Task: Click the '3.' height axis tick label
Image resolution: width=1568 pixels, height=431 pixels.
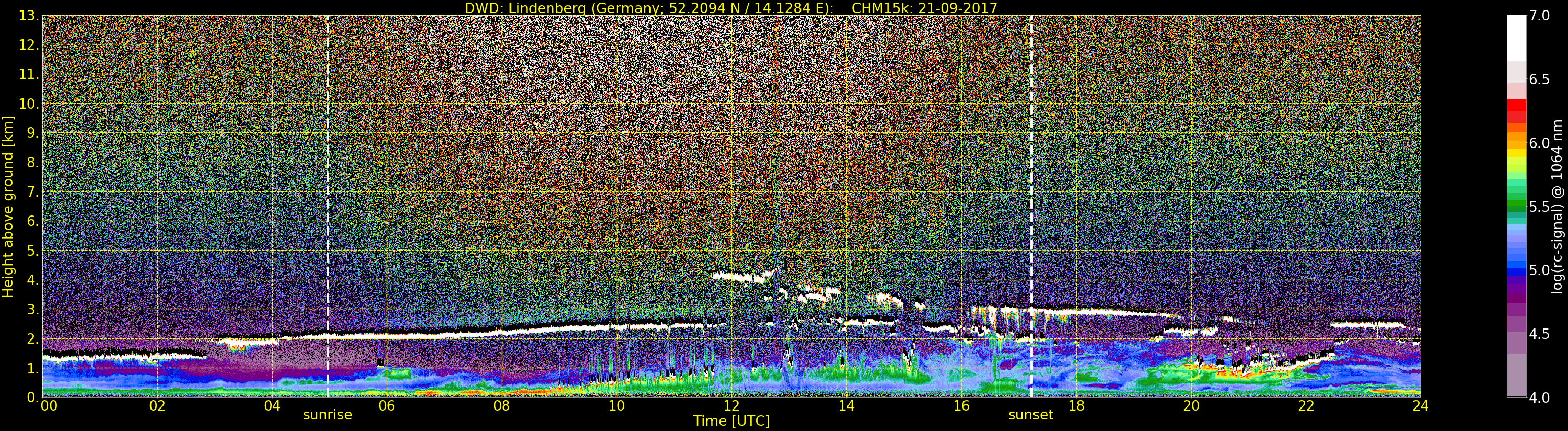Action: click(x=32, y=309)
